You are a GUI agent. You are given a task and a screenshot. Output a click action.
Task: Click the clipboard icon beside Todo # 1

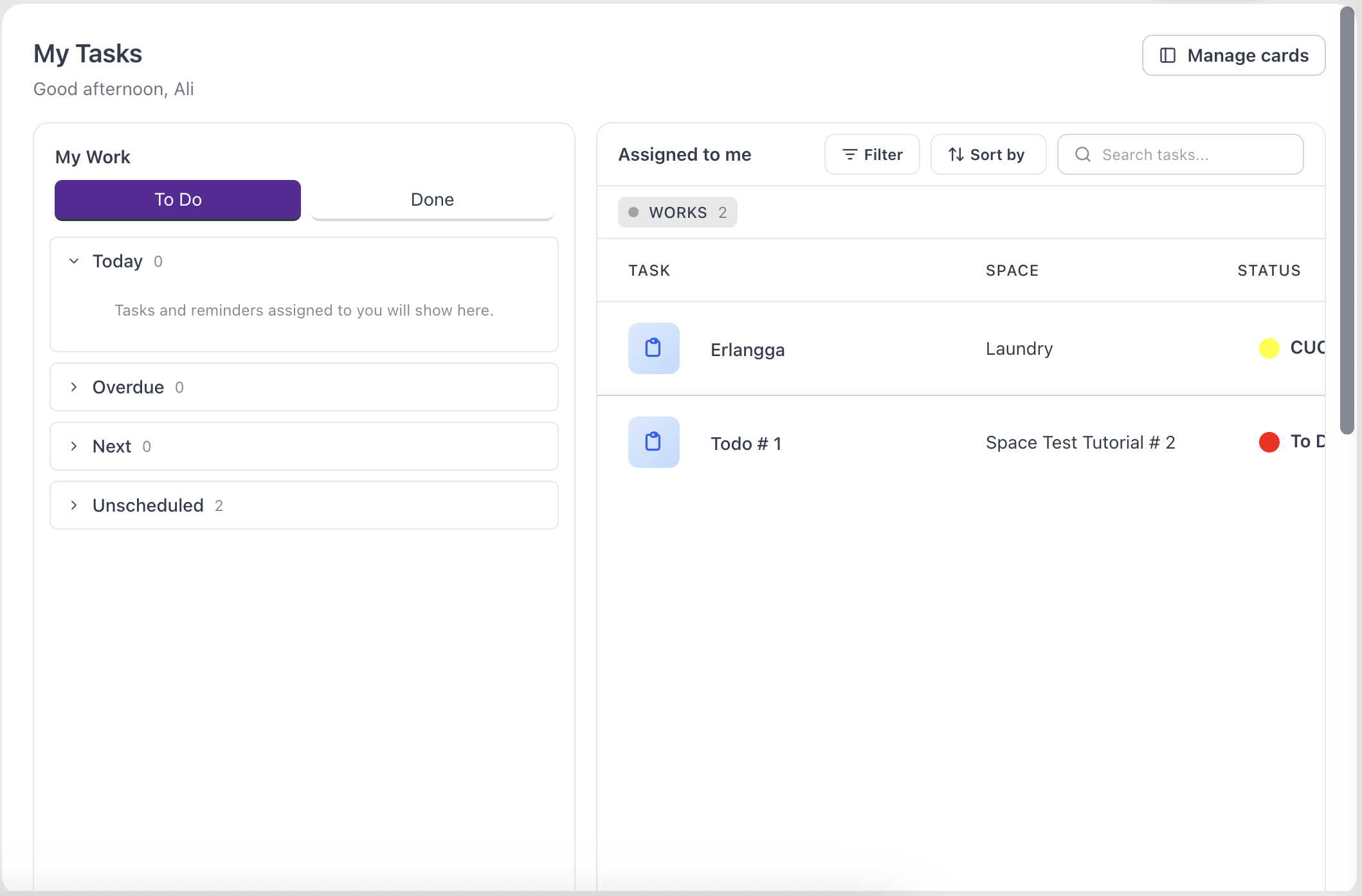click(653, 442)
